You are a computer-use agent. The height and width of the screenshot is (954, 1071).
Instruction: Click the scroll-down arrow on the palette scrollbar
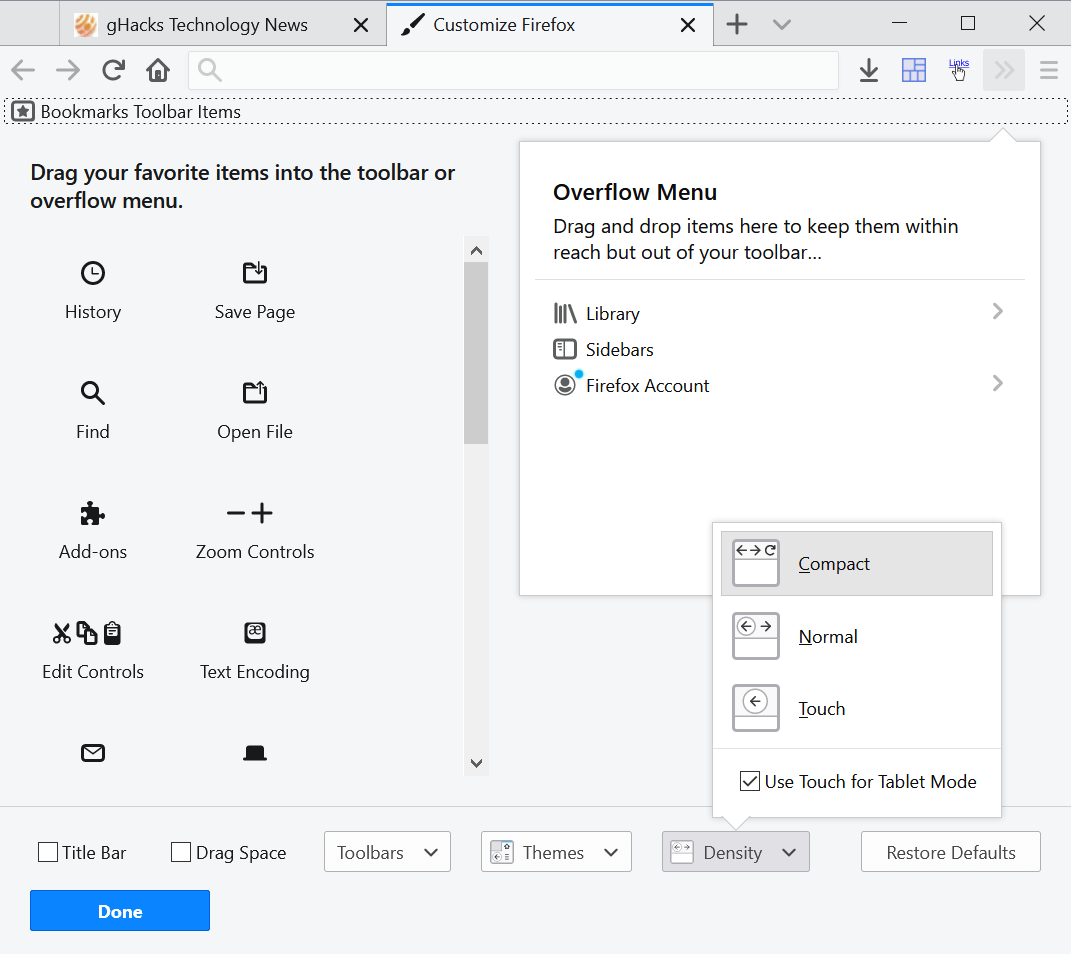tap(476, 763)
